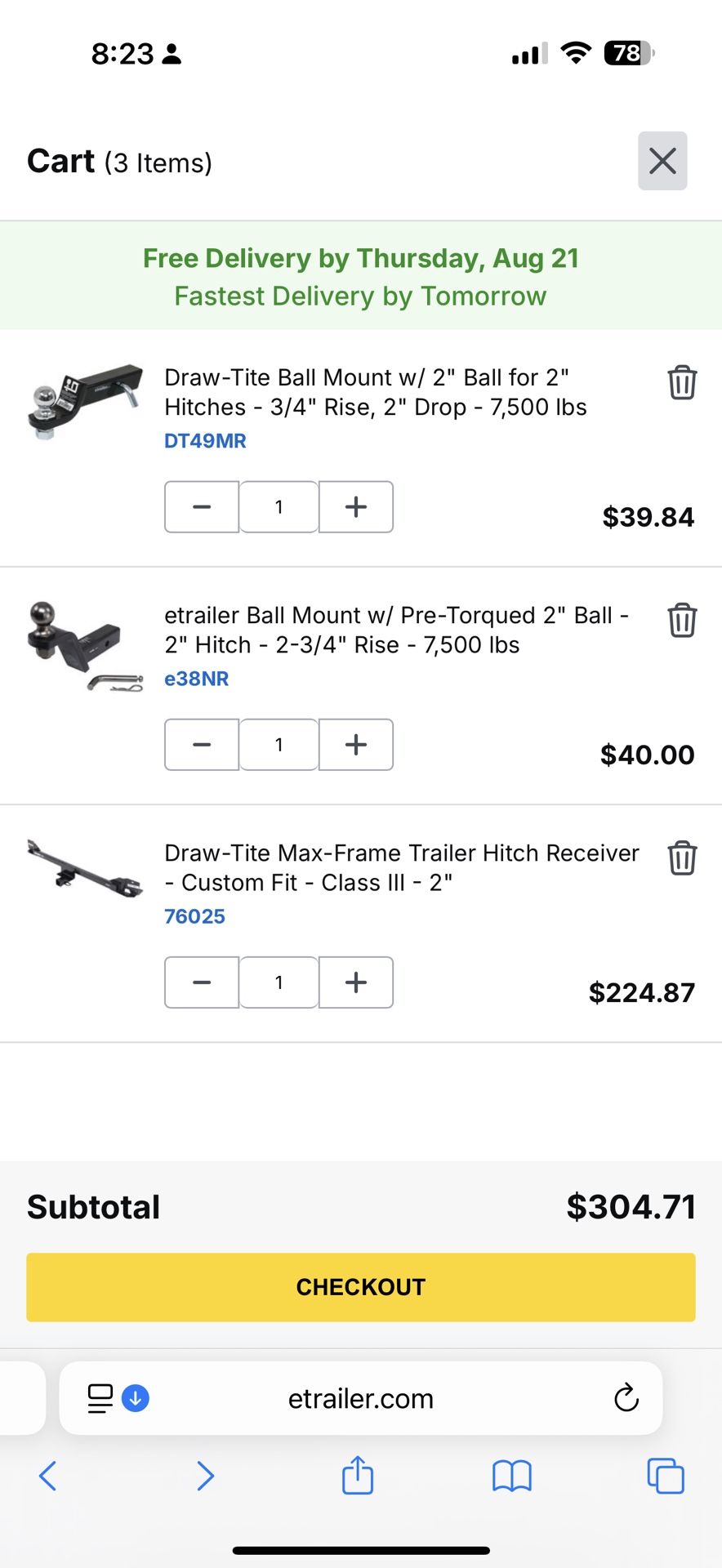
Task: Trash the Draw-Tite Max-Frame hitch receiver
Action: pyautogui.click(x=682, y=857)
